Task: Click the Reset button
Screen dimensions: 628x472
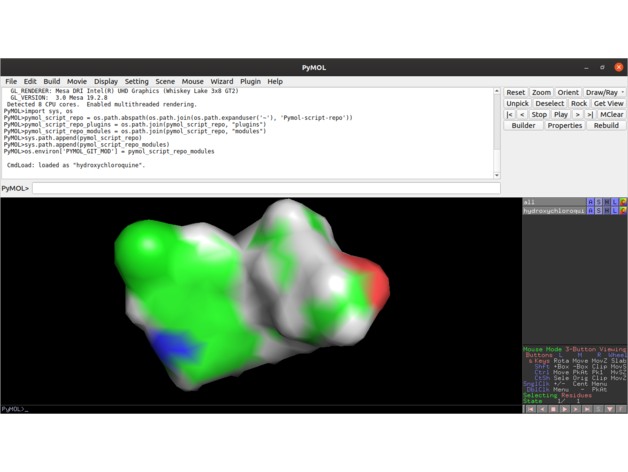Action: tap(515, 93)
